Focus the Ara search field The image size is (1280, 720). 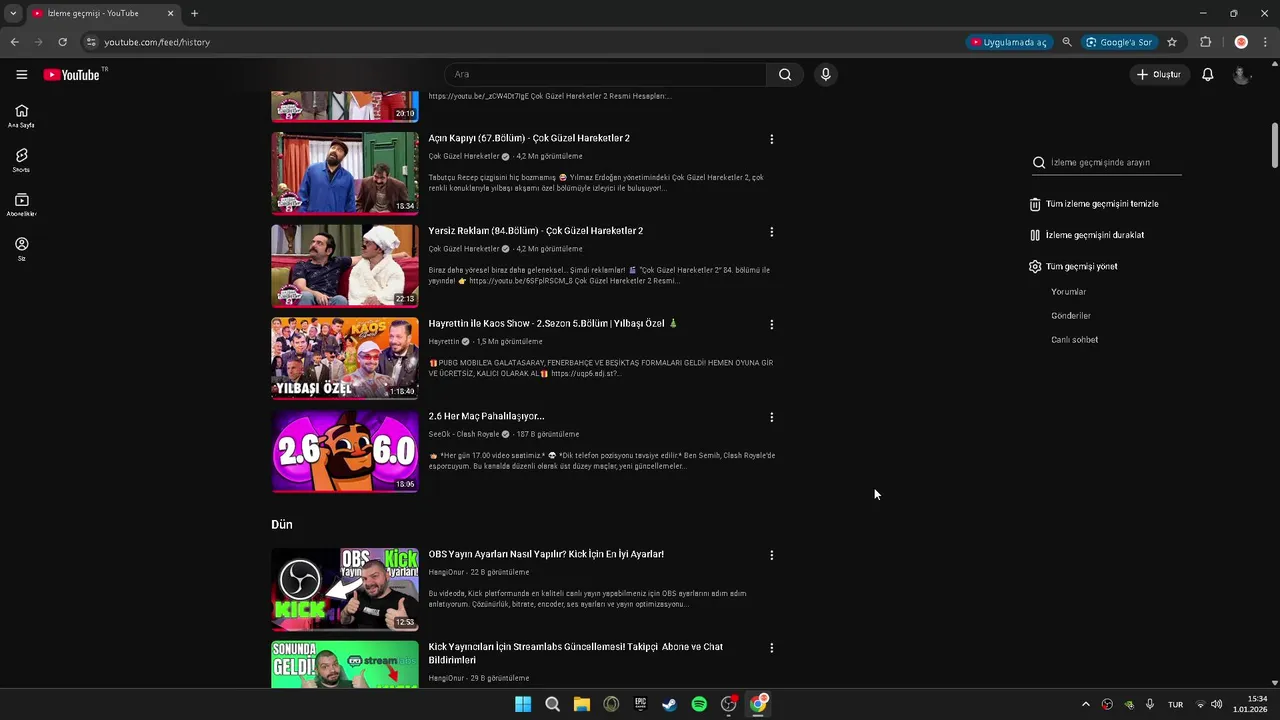[x=605, y=74]
